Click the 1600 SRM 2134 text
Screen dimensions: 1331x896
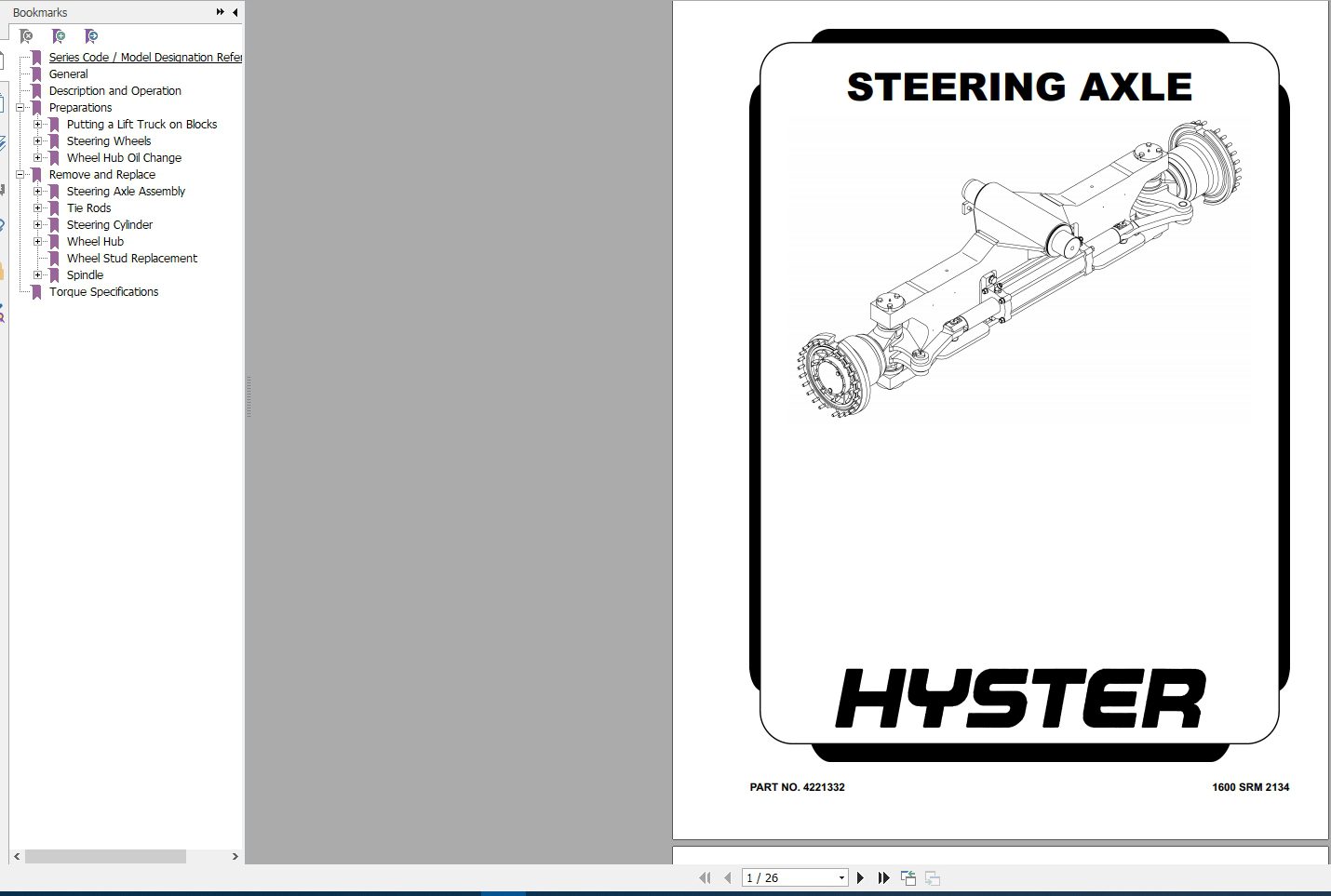(x=1250, y=787)
